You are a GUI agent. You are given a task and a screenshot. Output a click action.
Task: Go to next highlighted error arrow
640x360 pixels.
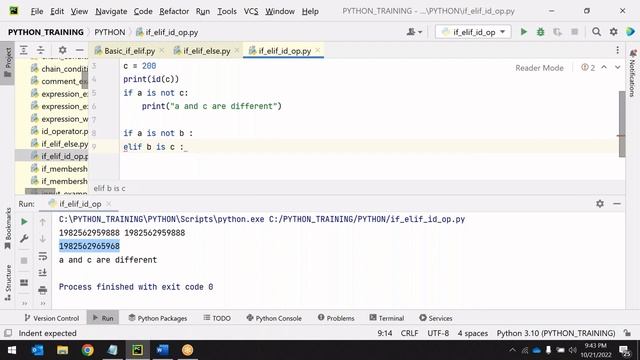618,67
